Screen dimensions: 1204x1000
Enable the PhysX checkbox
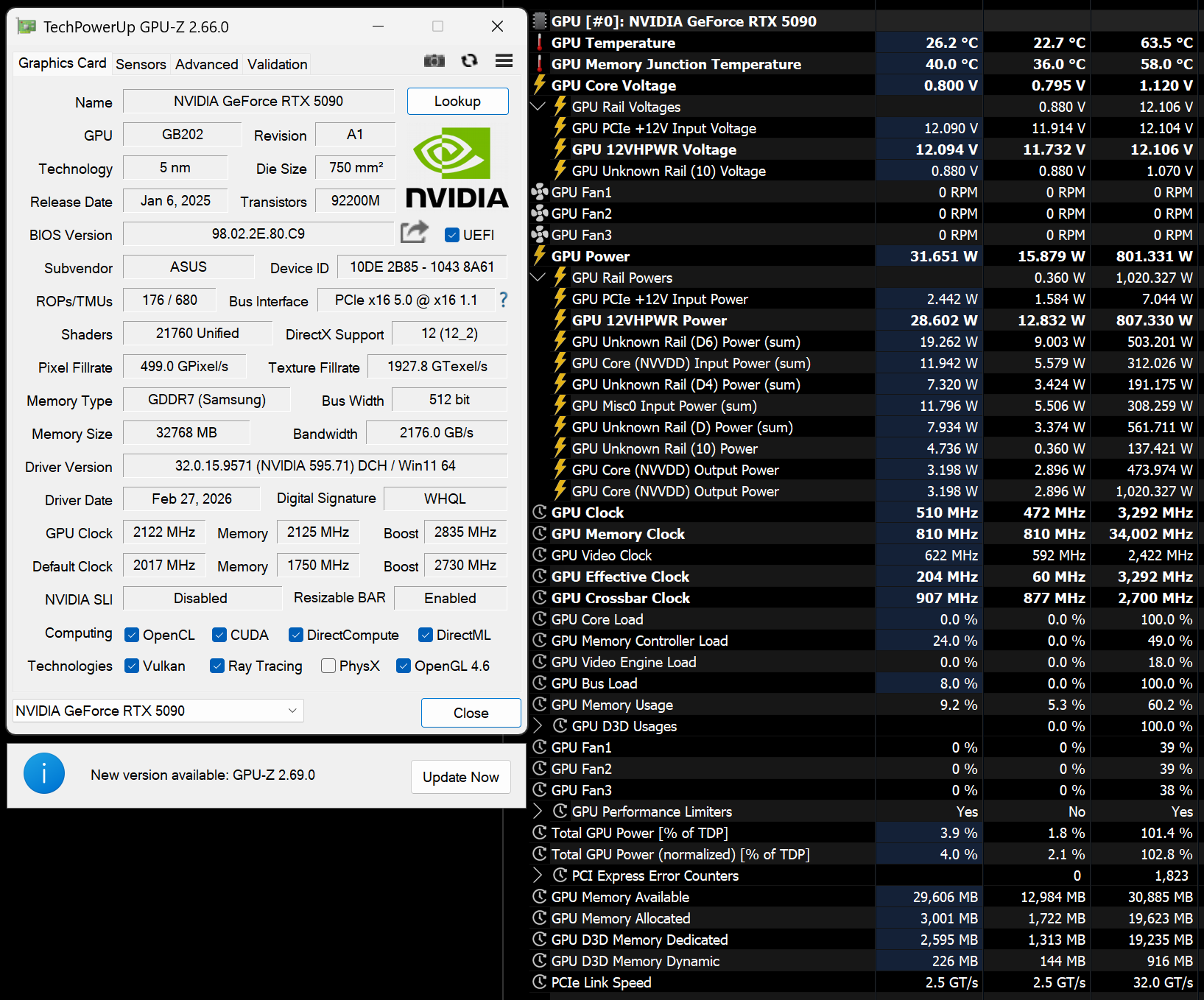click(328, 666)
